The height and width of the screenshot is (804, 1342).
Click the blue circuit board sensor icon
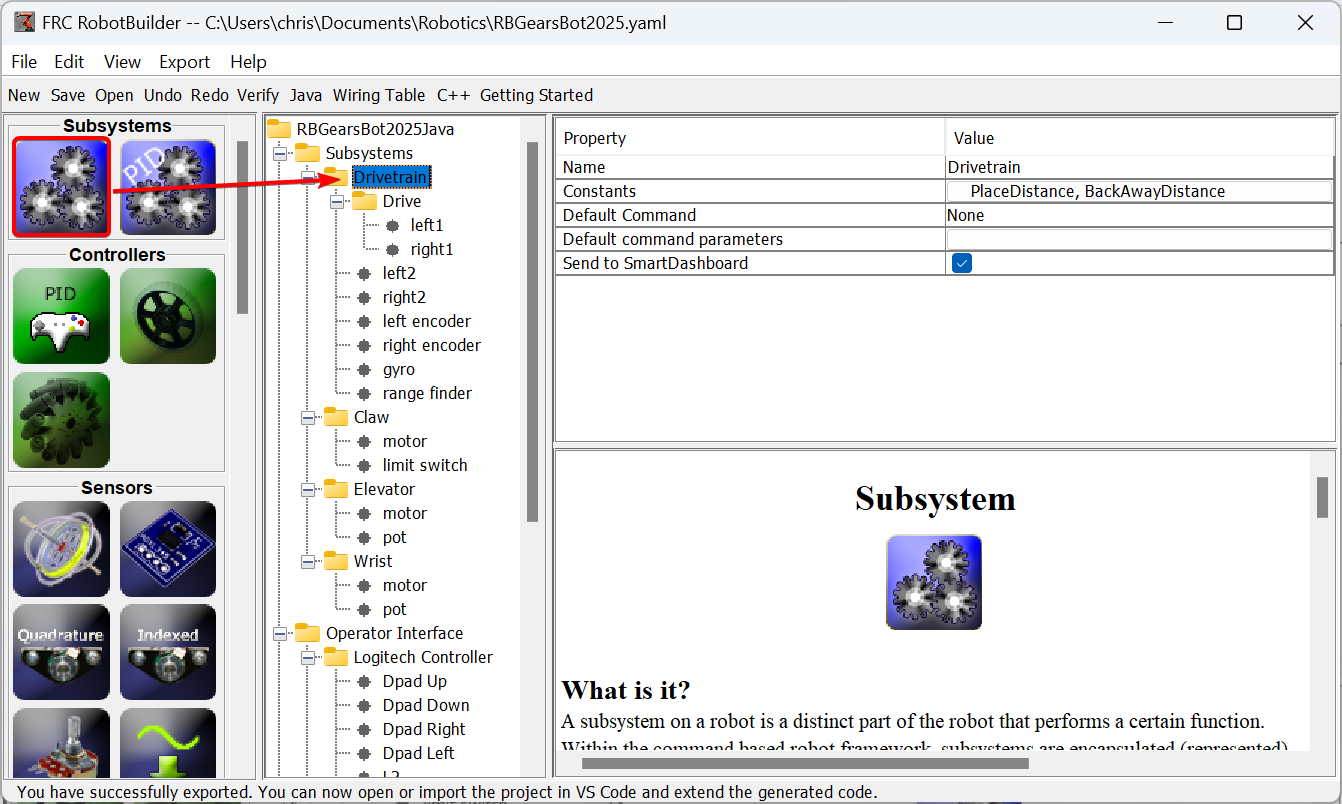(168, 548)
